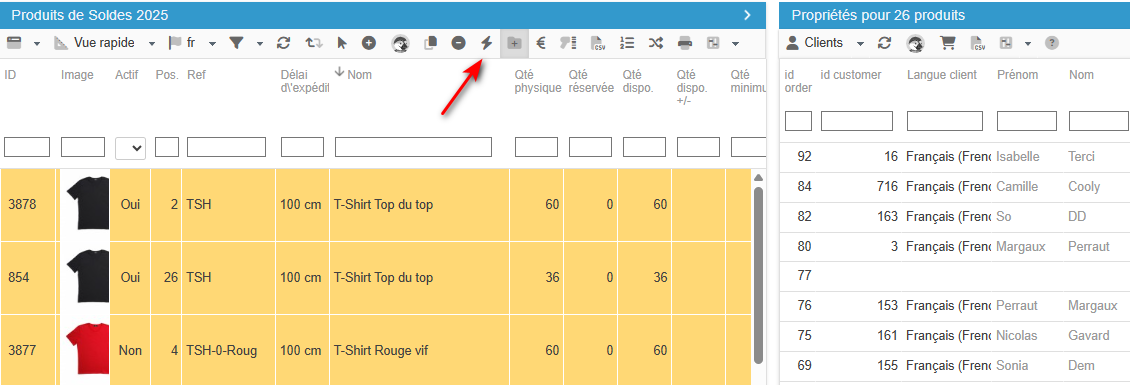Click the numbered list positions icon
This screenshot has height=385, width=1130.
click(627, 43)
